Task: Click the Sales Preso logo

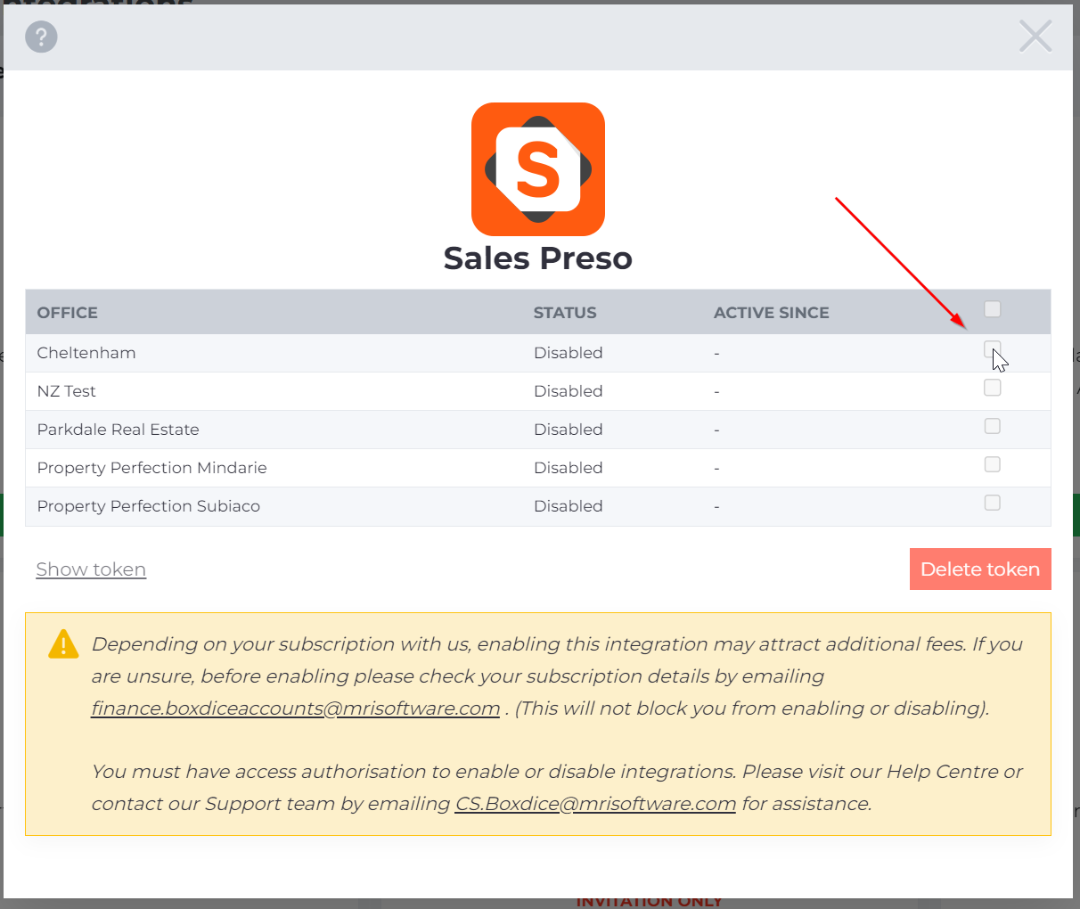Action: [x=538, y=169]
